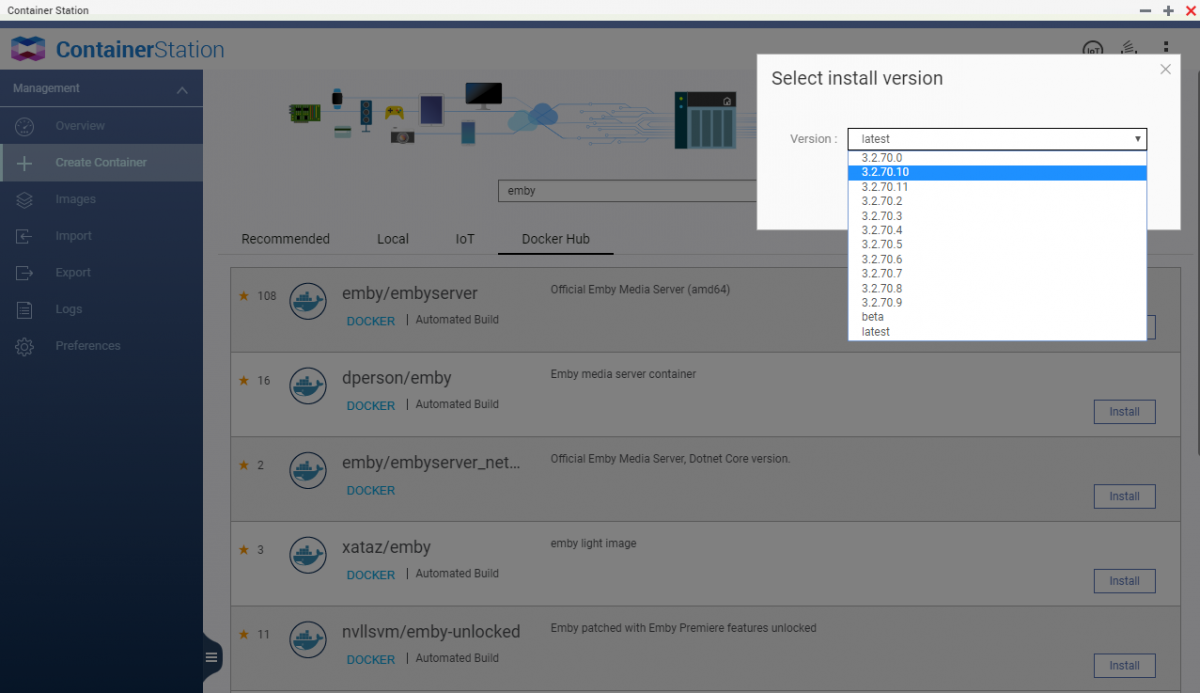1200x693 pixels.
Task: Select version 3.2.70.8 option
Action: pyautogui.click(x=997, y=288)
